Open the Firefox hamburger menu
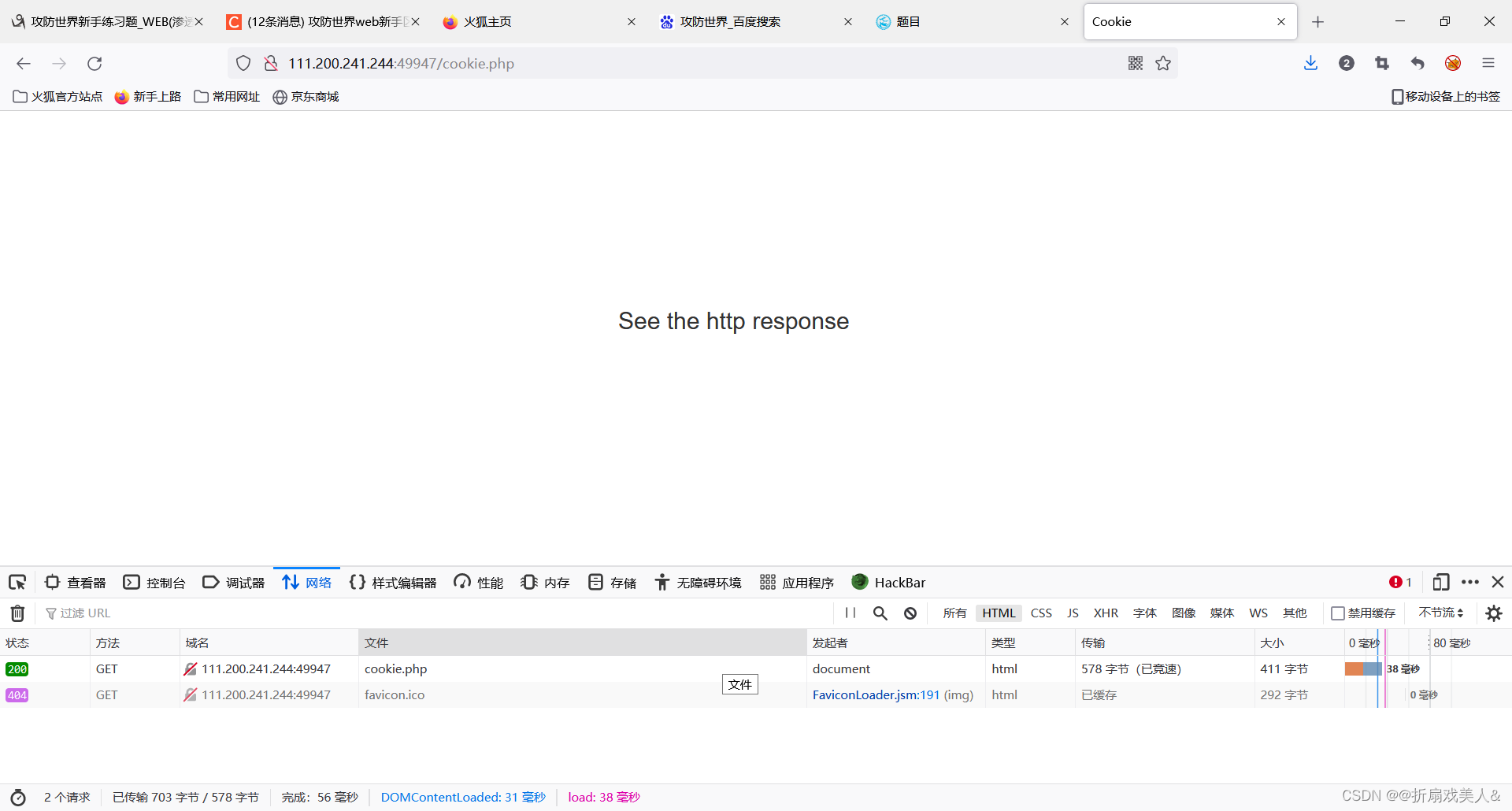 coord(1488,64)
